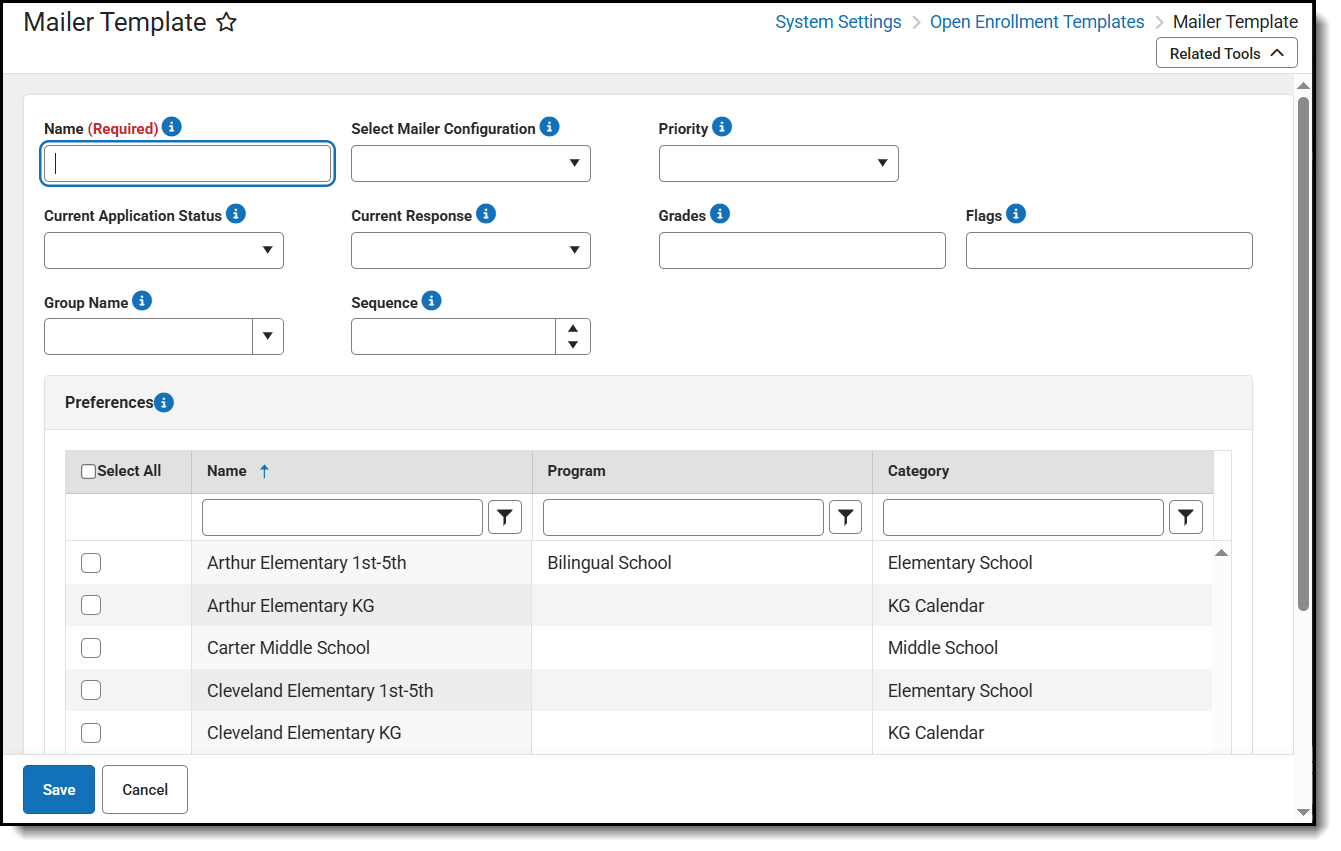View info about Current Application Status
Viewport: 1341px width, 851px height.
[236, 214]
